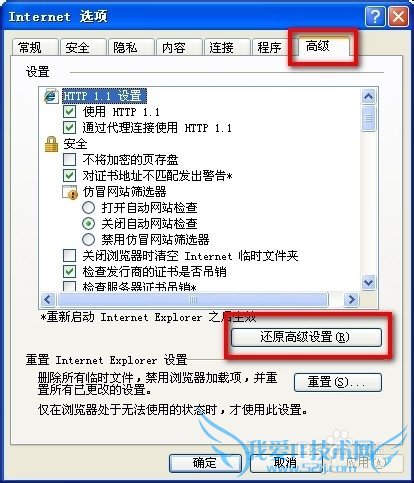Image resolution: width=414 pixels, height=483 pixels.
Task: Click the padlock icon beside 安全
Action: (x=51, y=144)
